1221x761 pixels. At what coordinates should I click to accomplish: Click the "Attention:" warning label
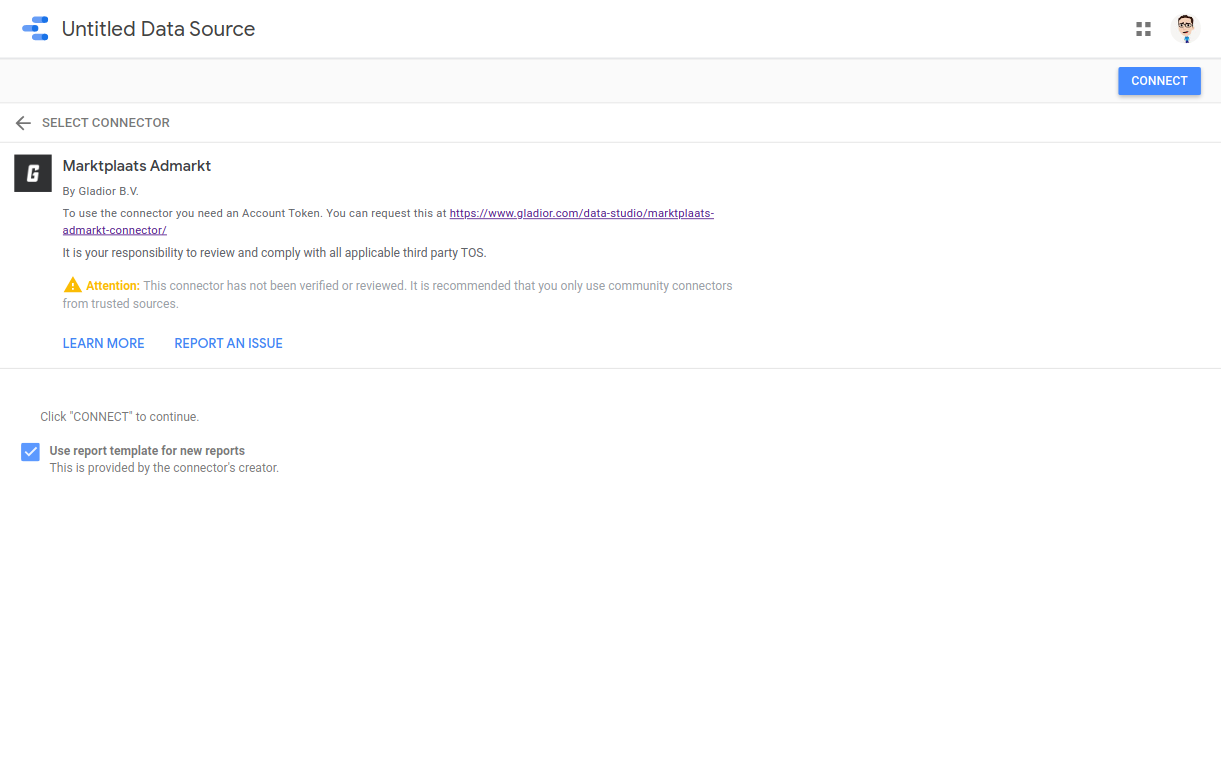point(113,286)
